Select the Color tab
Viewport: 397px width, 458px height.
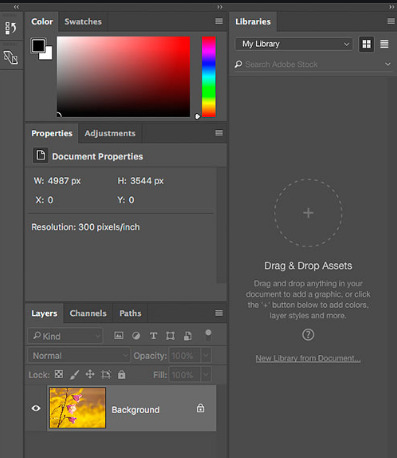[42, 22]
